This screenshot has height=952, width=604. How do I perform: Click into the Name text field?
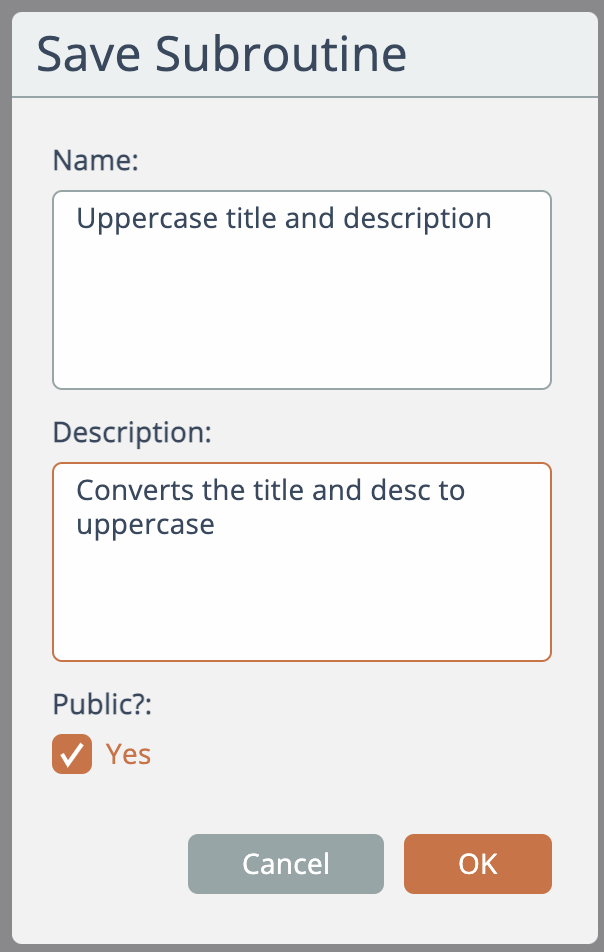click(301, 290)
